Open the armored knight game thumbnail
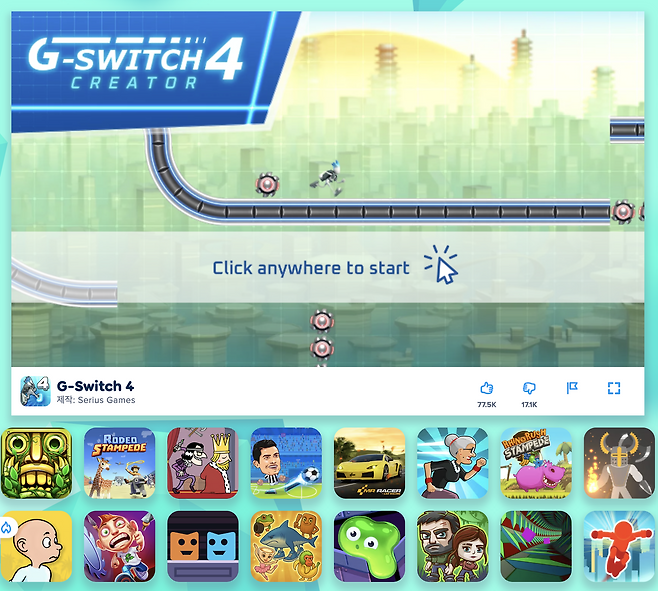The image size is (658, 591). tap(619, 463)
